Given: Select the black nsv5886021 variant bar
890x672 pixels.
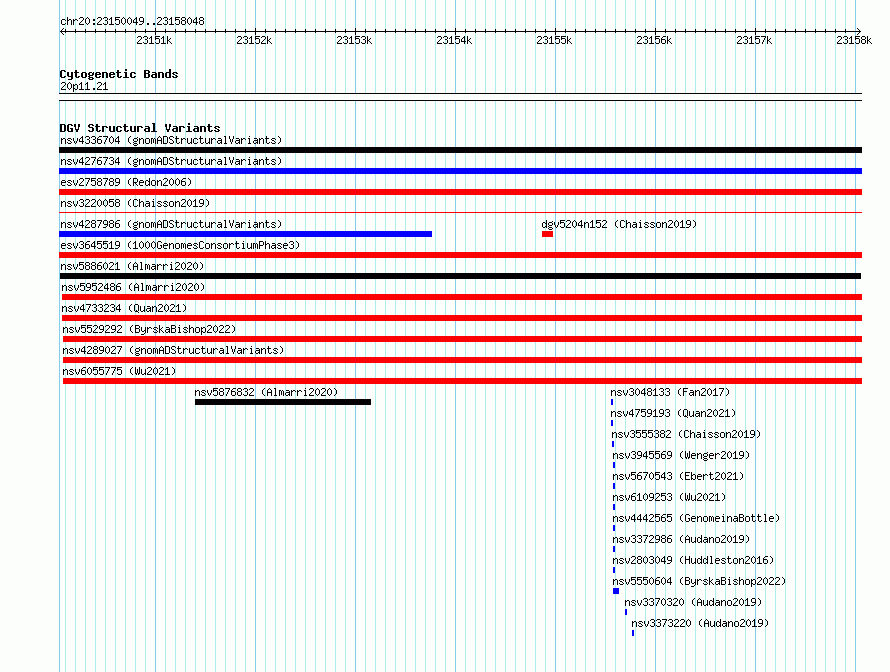Looking at the screenshot, I should 460,276.
